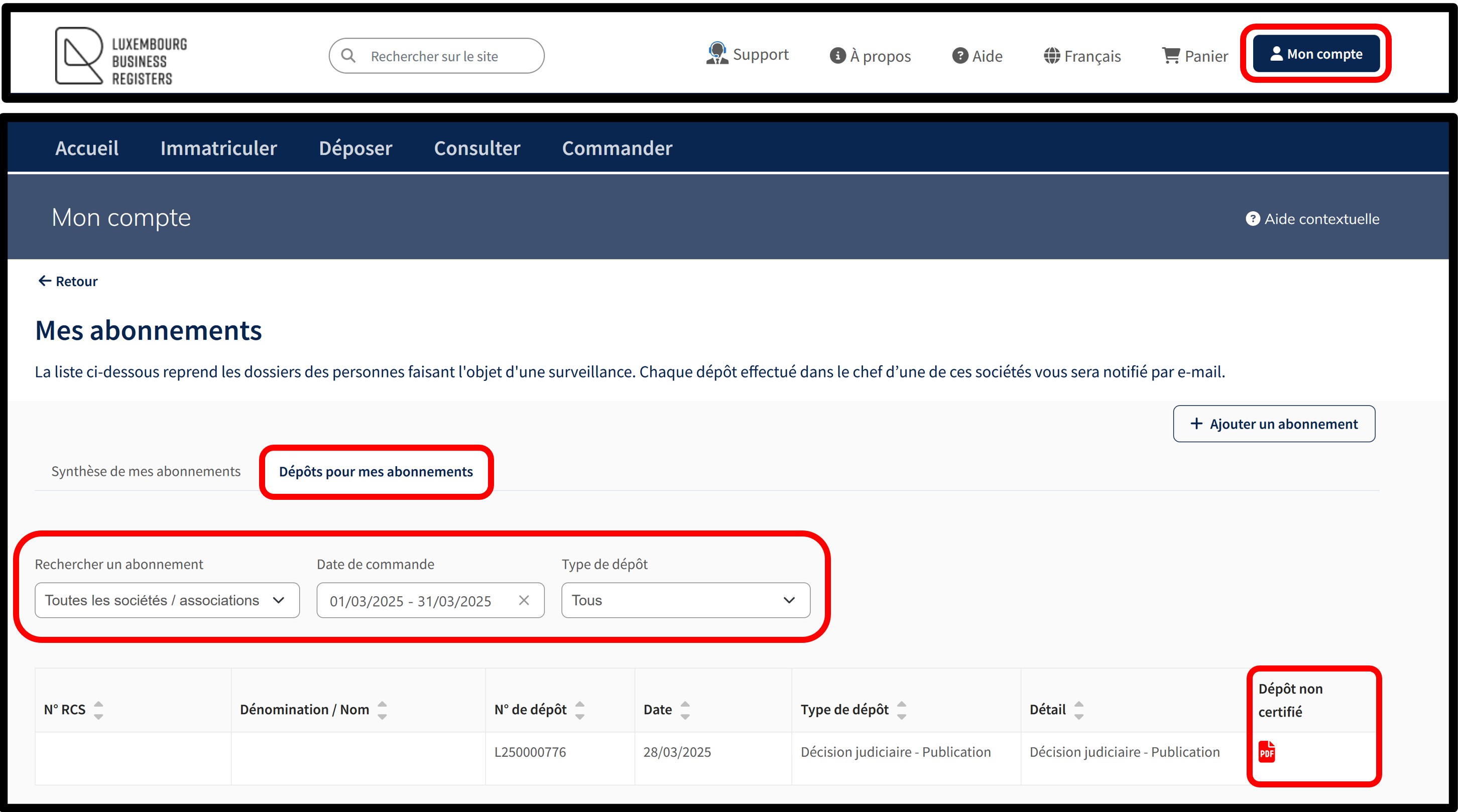Click the Support headset icon

[716, 54]
